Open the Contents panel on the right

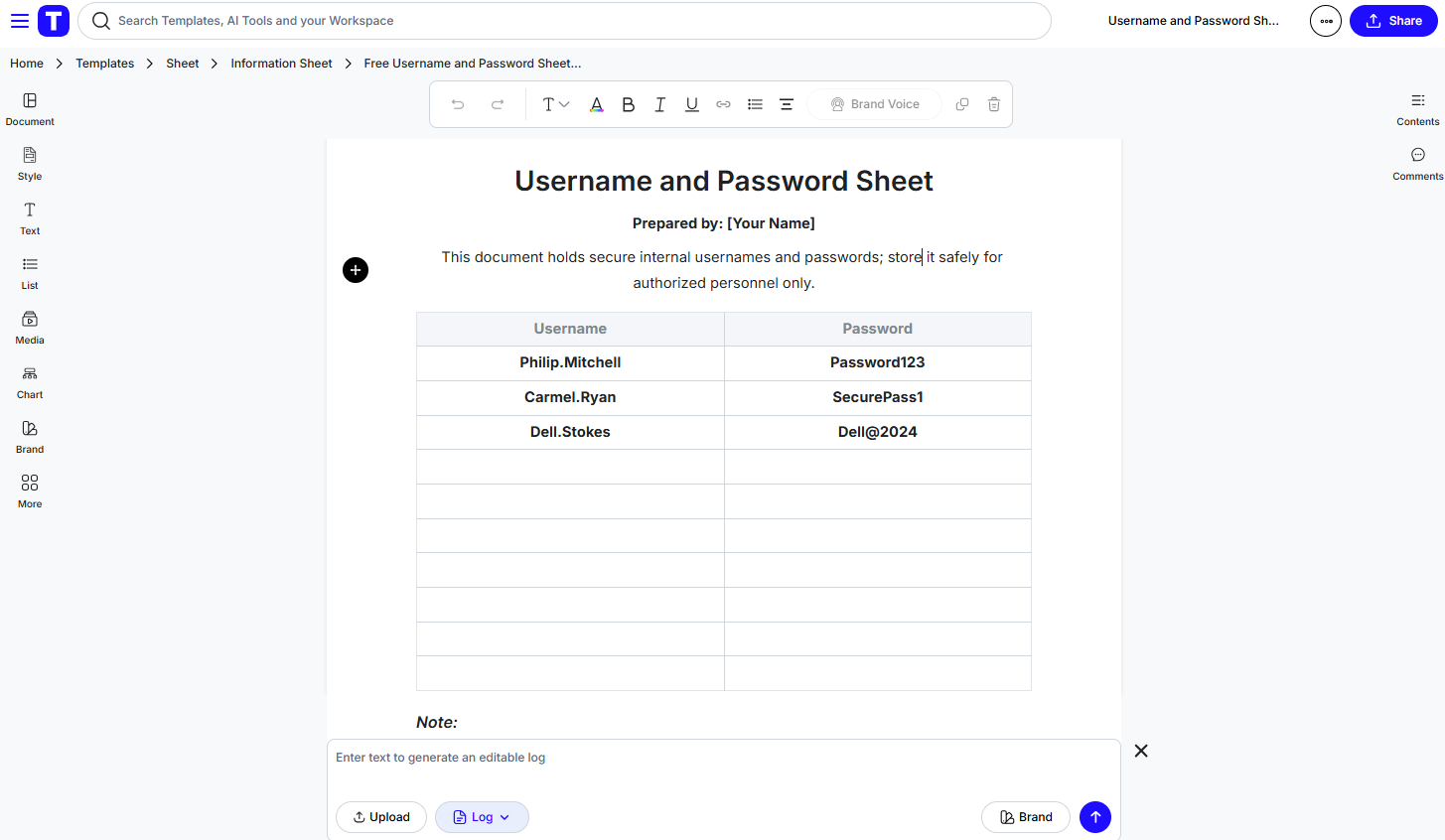1417,107
